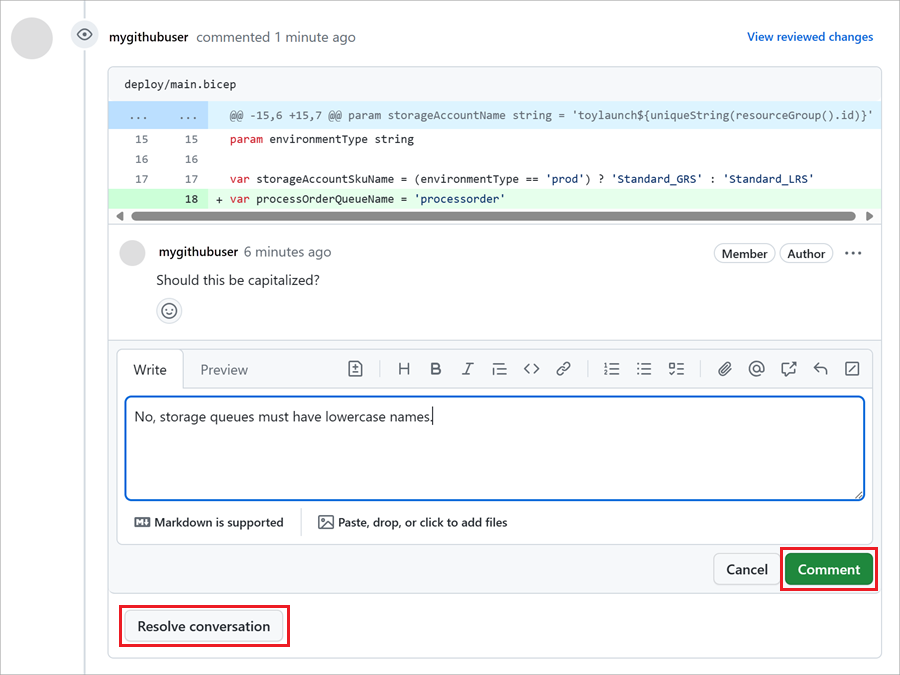Click the large avatar at the top left

click(x=32, y=38)
